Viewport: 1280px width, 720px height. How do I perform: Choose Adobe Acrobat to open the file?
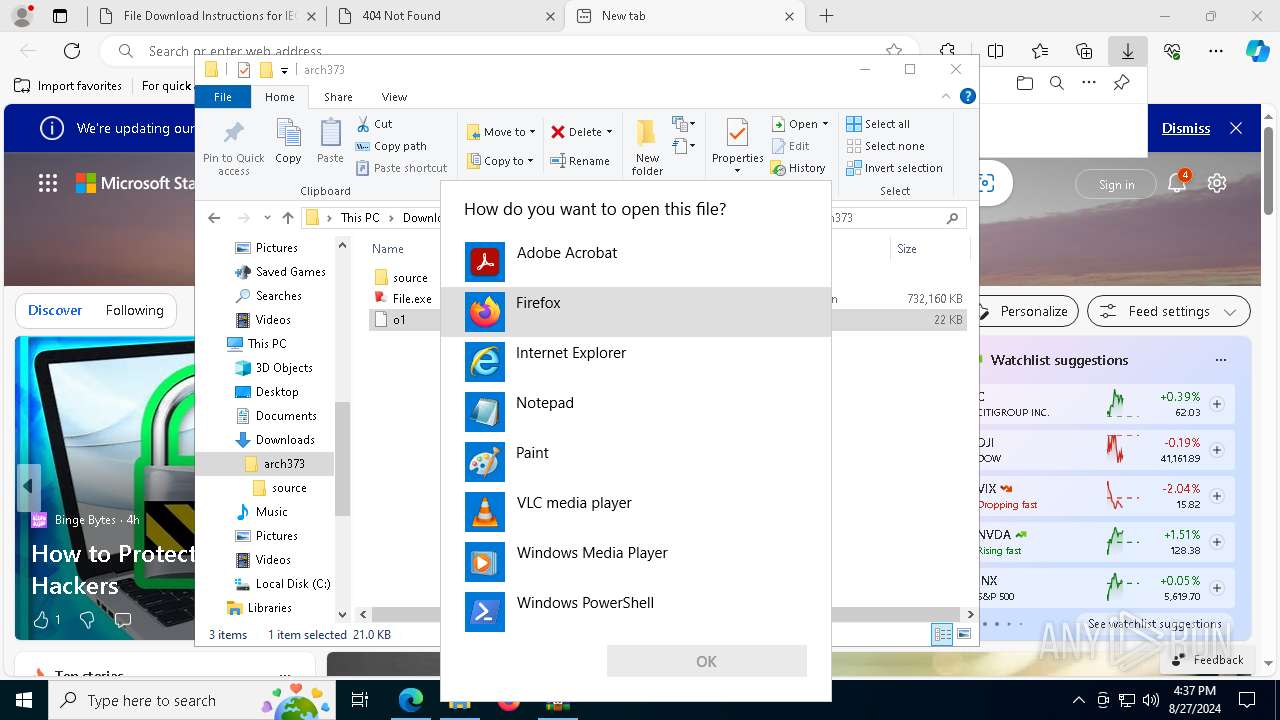pos(636,262)
